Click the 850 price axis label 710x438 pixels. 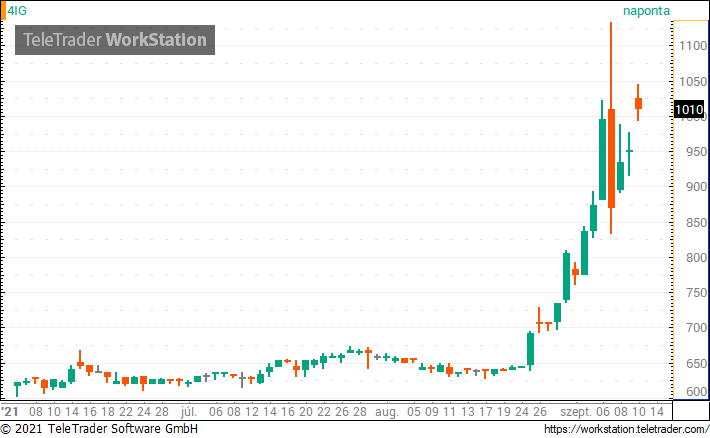696,222
